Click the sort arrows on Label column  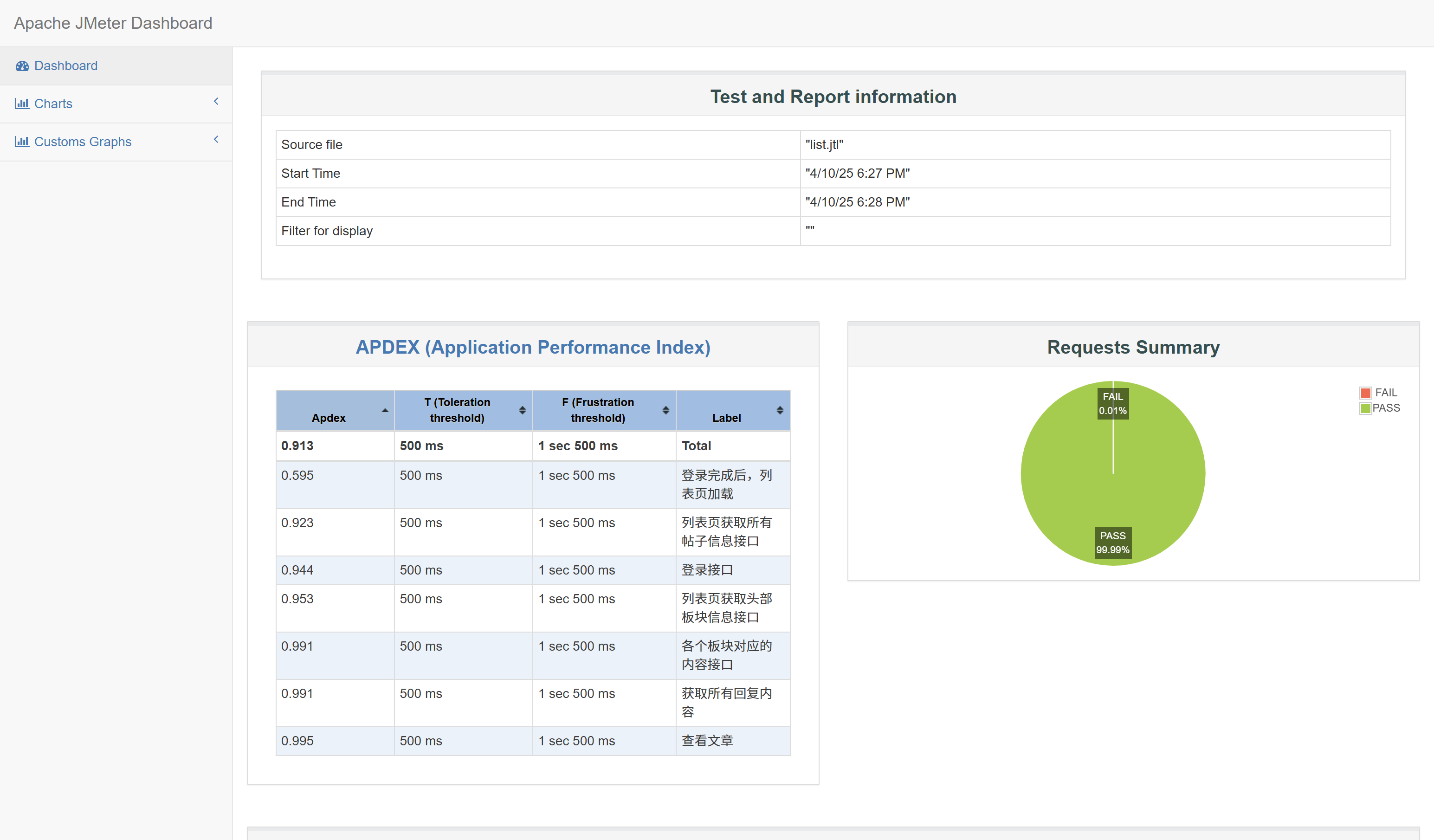(780, 410)
